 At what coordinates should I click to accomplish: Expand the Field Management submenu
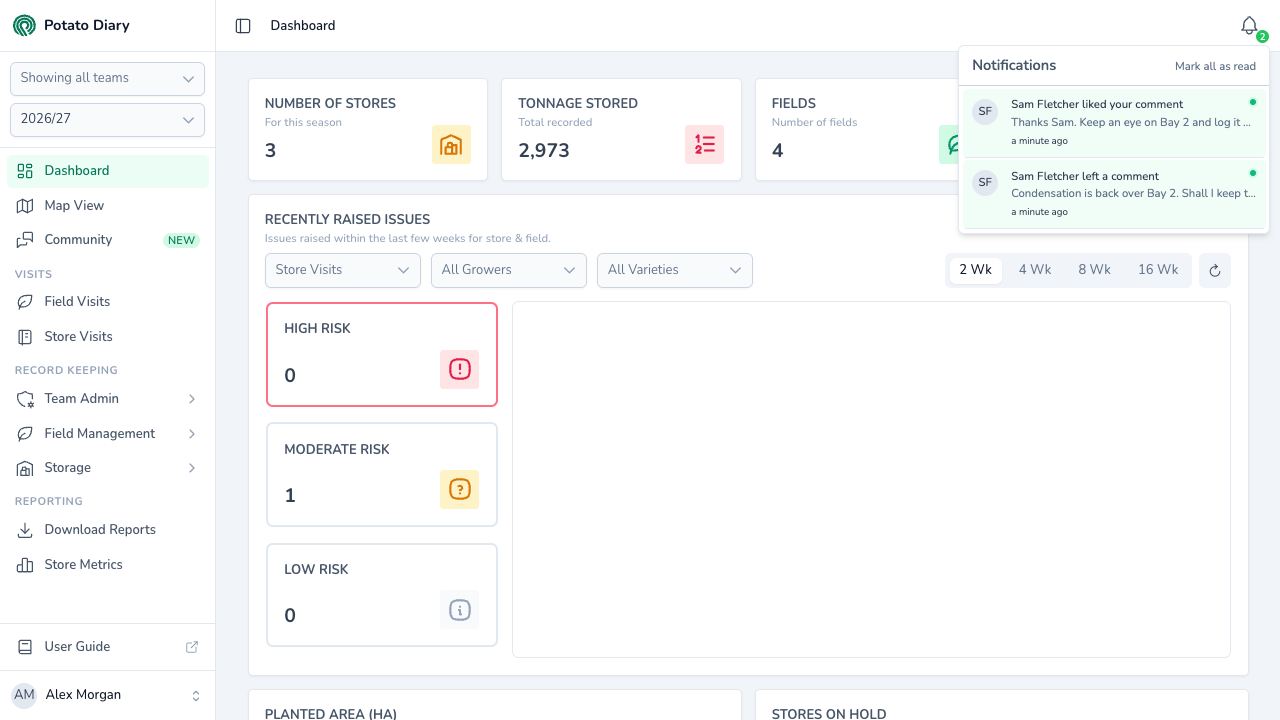click(108, 433)
